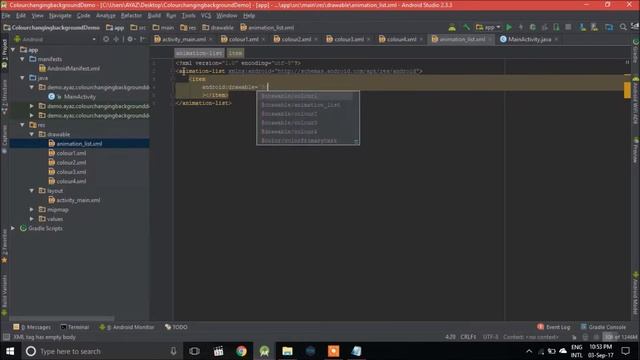
Task: Open the Android Monitor tool window
Action: pyautogui.click(x=127, y=327)
